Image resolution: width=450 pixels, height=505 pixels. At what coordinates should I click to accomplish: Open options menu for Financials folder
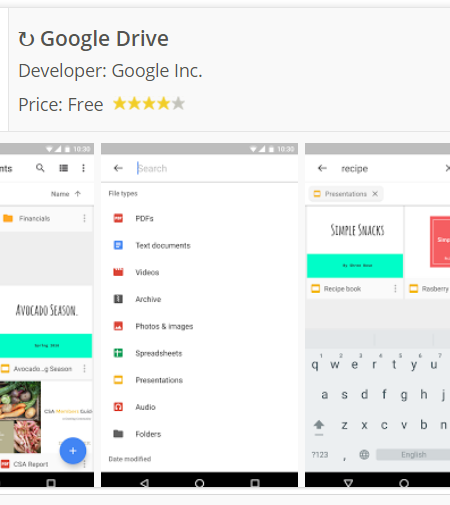point(84,219)
